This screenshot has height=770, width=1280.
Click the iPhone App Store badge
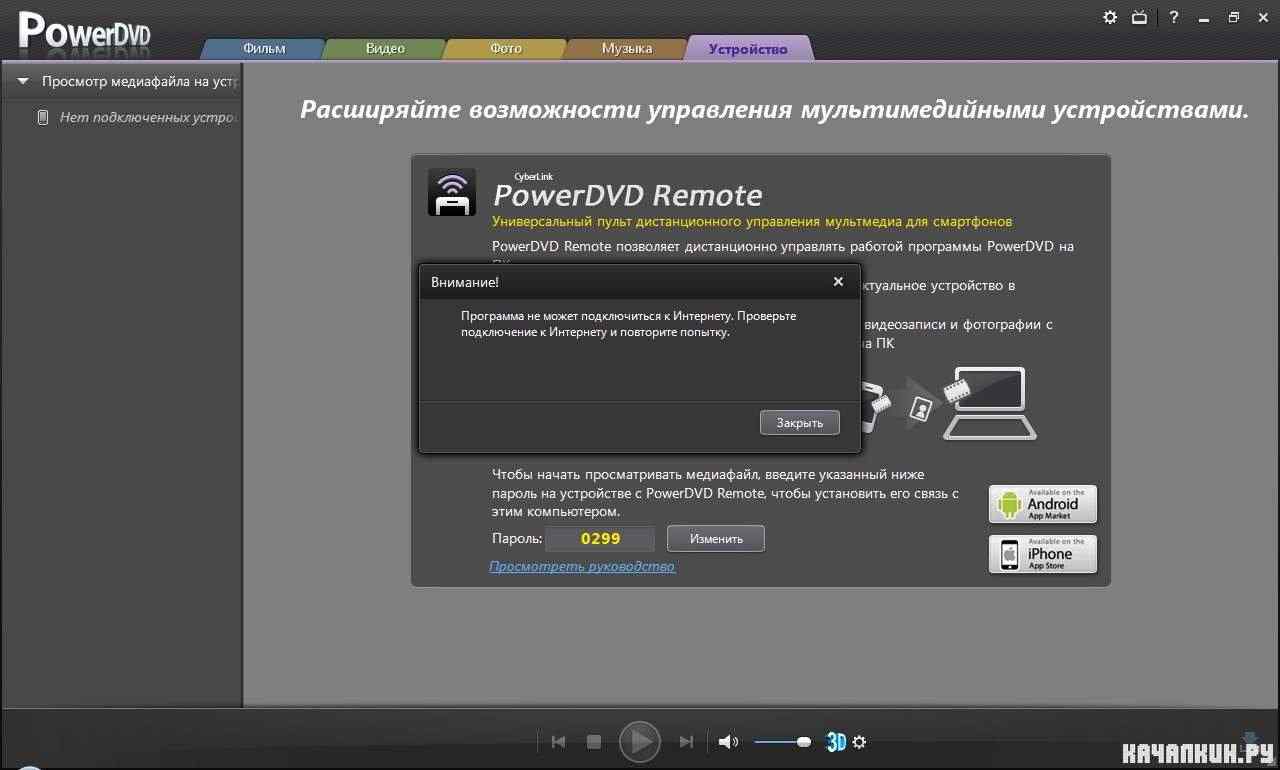1043,554
